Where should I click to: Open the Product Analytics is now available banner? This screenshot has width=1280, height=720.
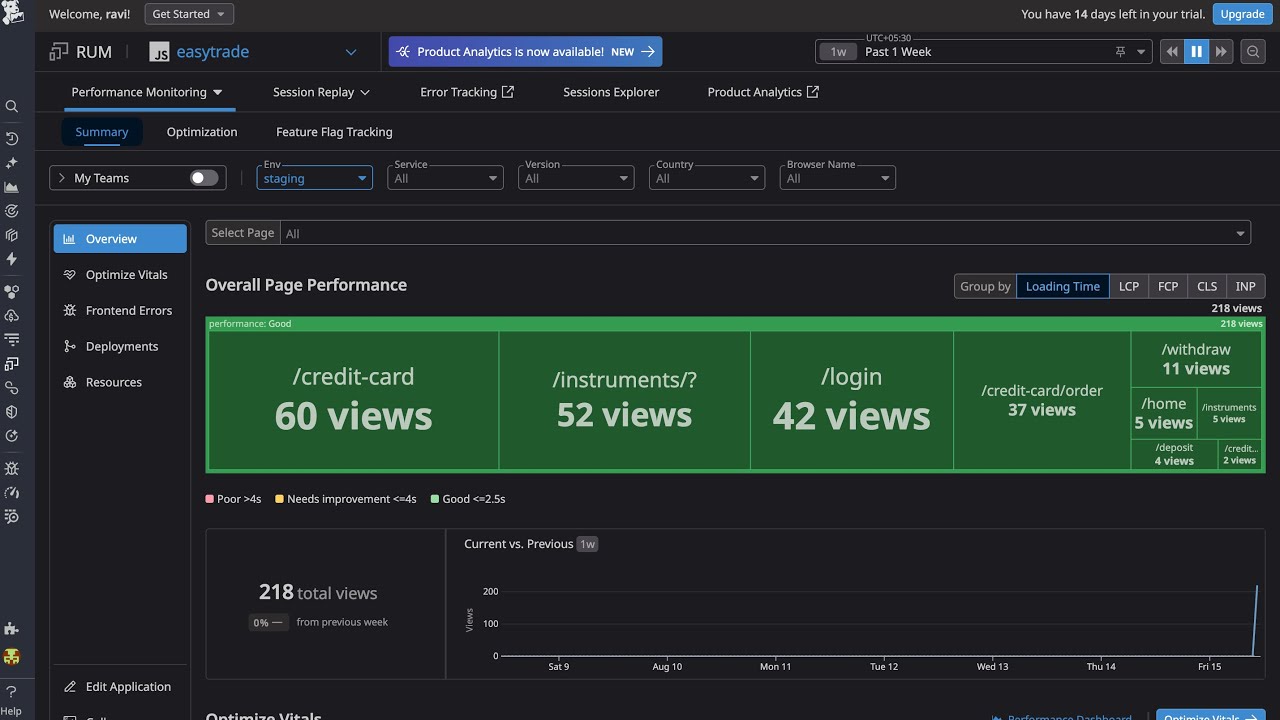[x=525, y=52]
